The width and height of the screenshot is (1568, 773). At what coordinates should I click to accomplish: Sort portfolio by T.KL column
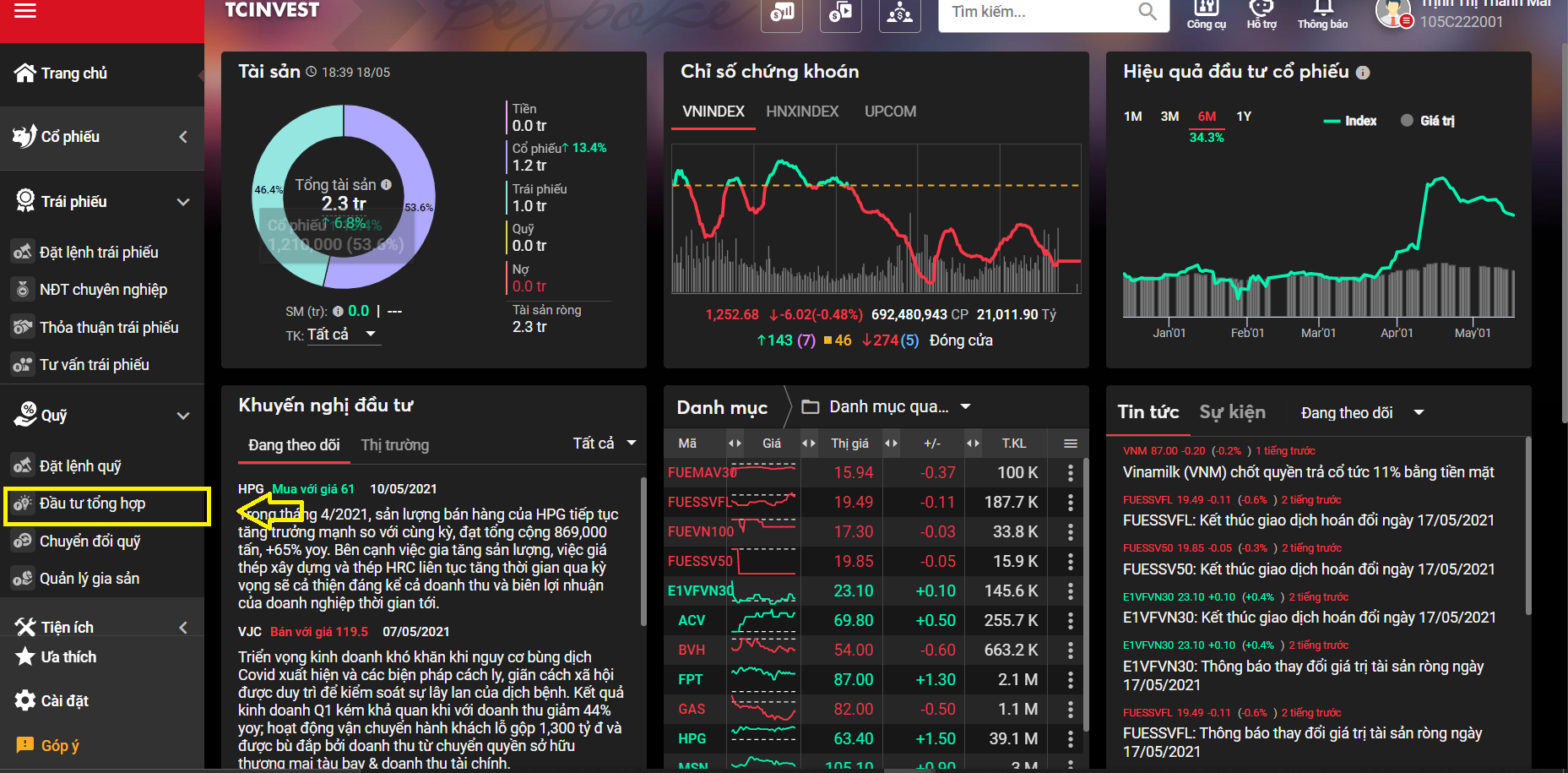tap(1013, 444)
